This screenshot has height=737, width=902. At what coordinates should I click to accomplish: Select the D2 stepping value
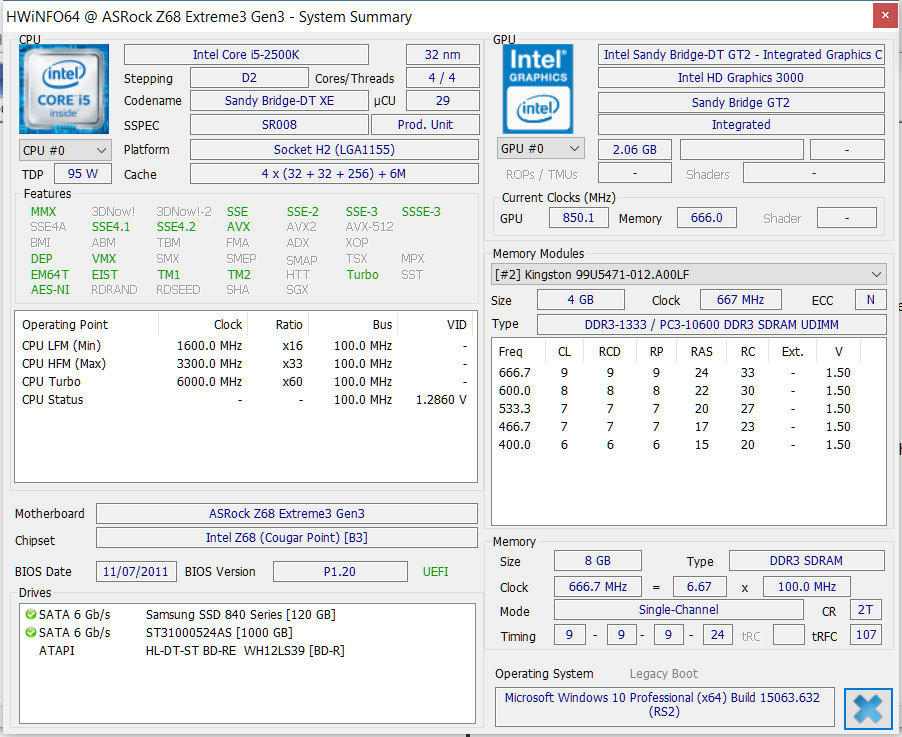click(249, 78)
